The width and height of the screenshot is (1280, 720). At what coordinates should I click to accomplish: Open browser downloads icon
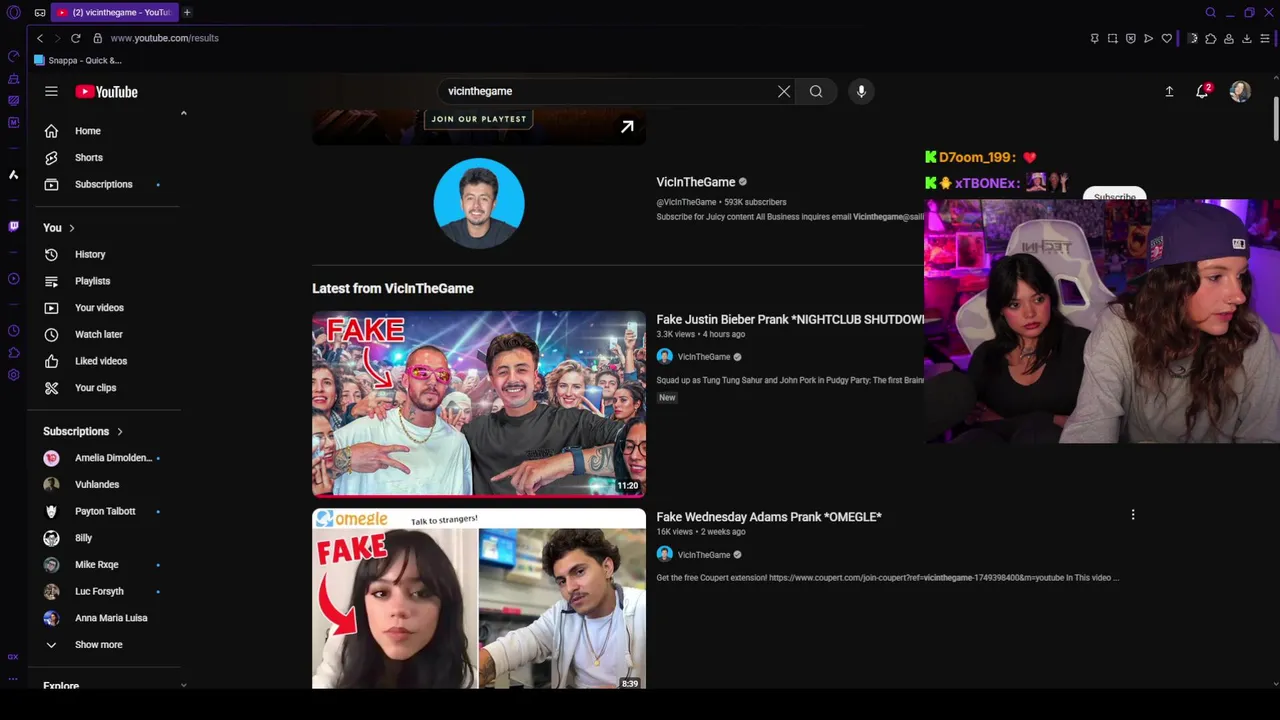click(1247, 38)
